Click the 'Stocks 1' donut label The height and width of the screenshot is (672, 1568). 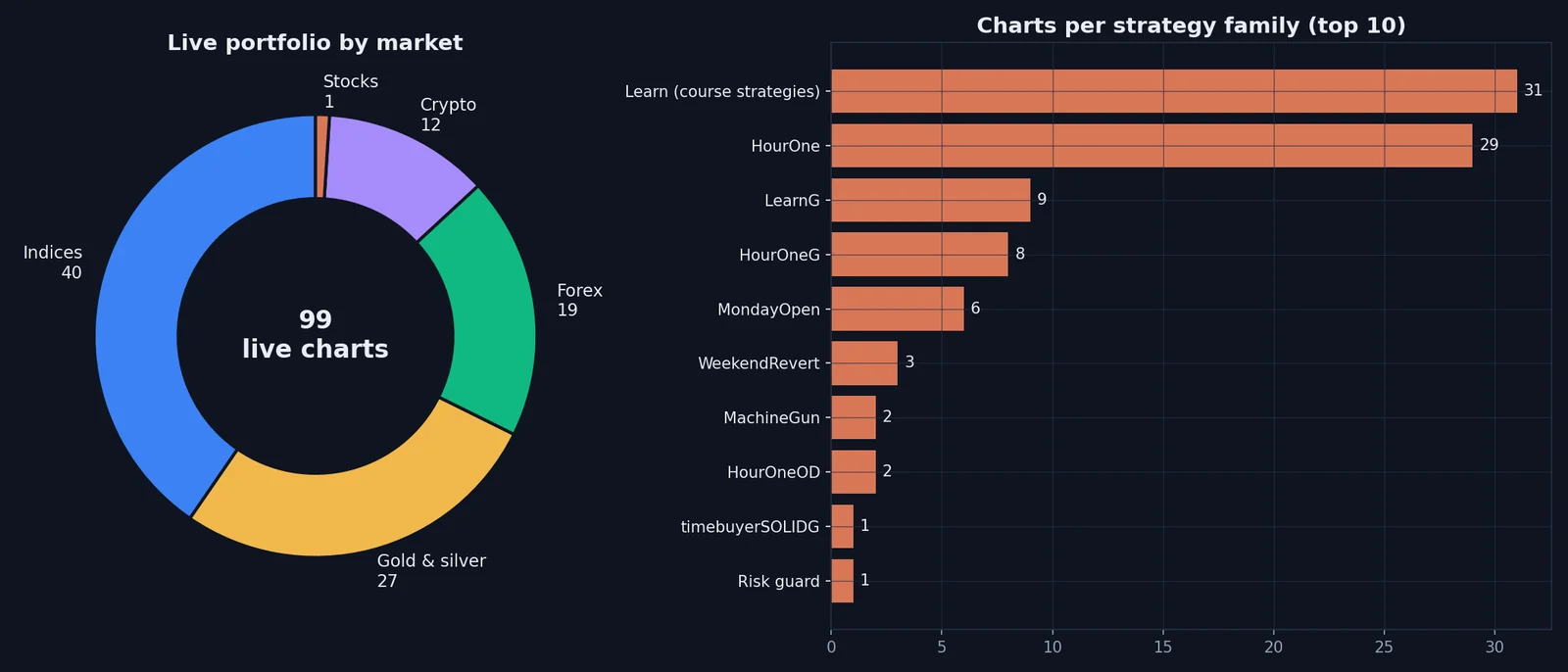[350, 91]
